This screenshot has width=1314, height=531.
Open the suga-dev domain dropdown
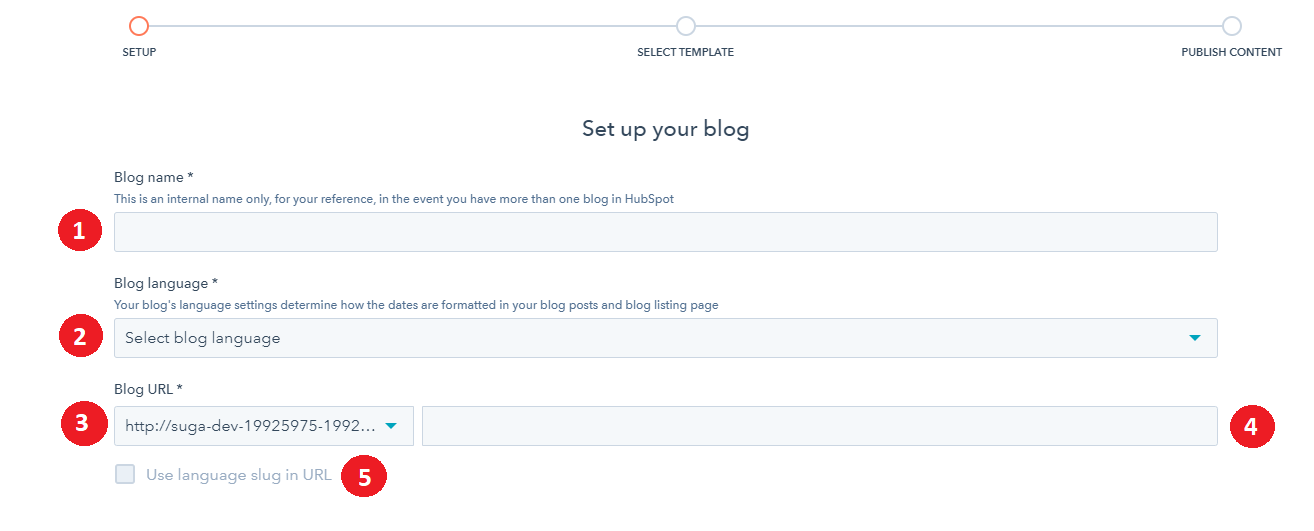point(250,426)
